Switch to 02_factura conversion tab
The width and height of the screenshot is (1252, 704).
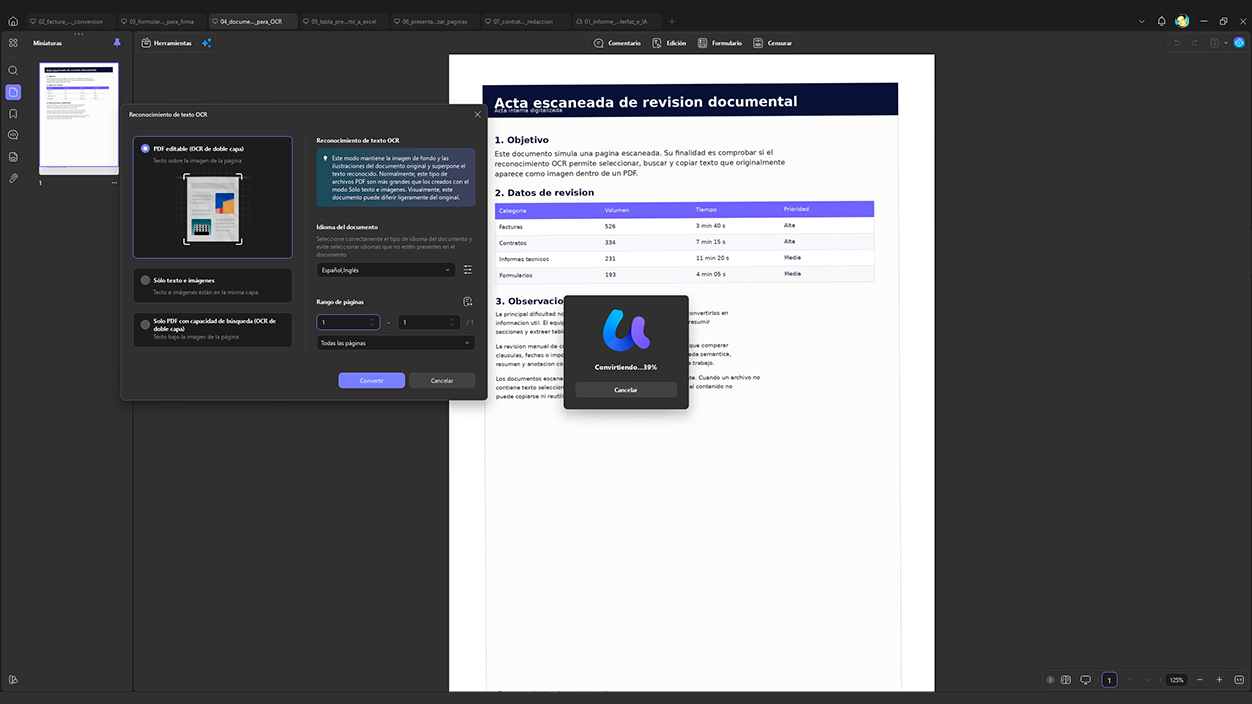pos(71,21)
